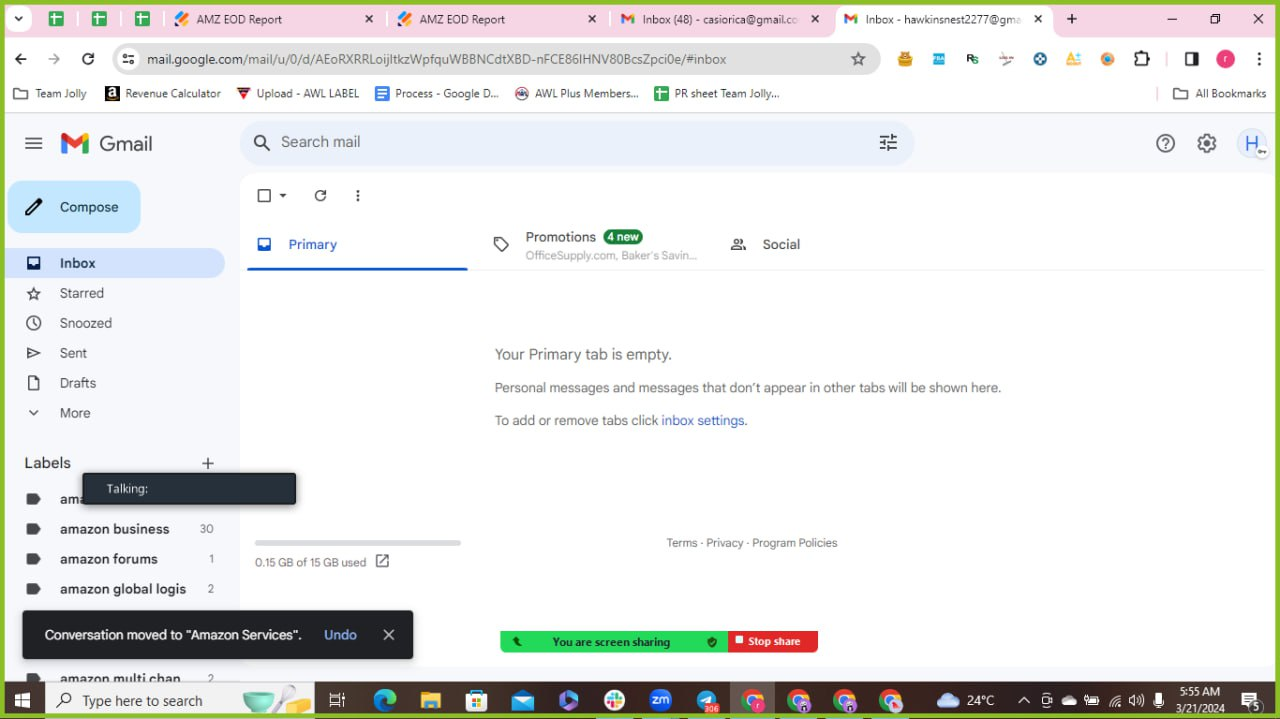This screenshot has height=719, width=1280.
Task: Open the Chrome three-dot menu
Action: tap(1259, 59)
